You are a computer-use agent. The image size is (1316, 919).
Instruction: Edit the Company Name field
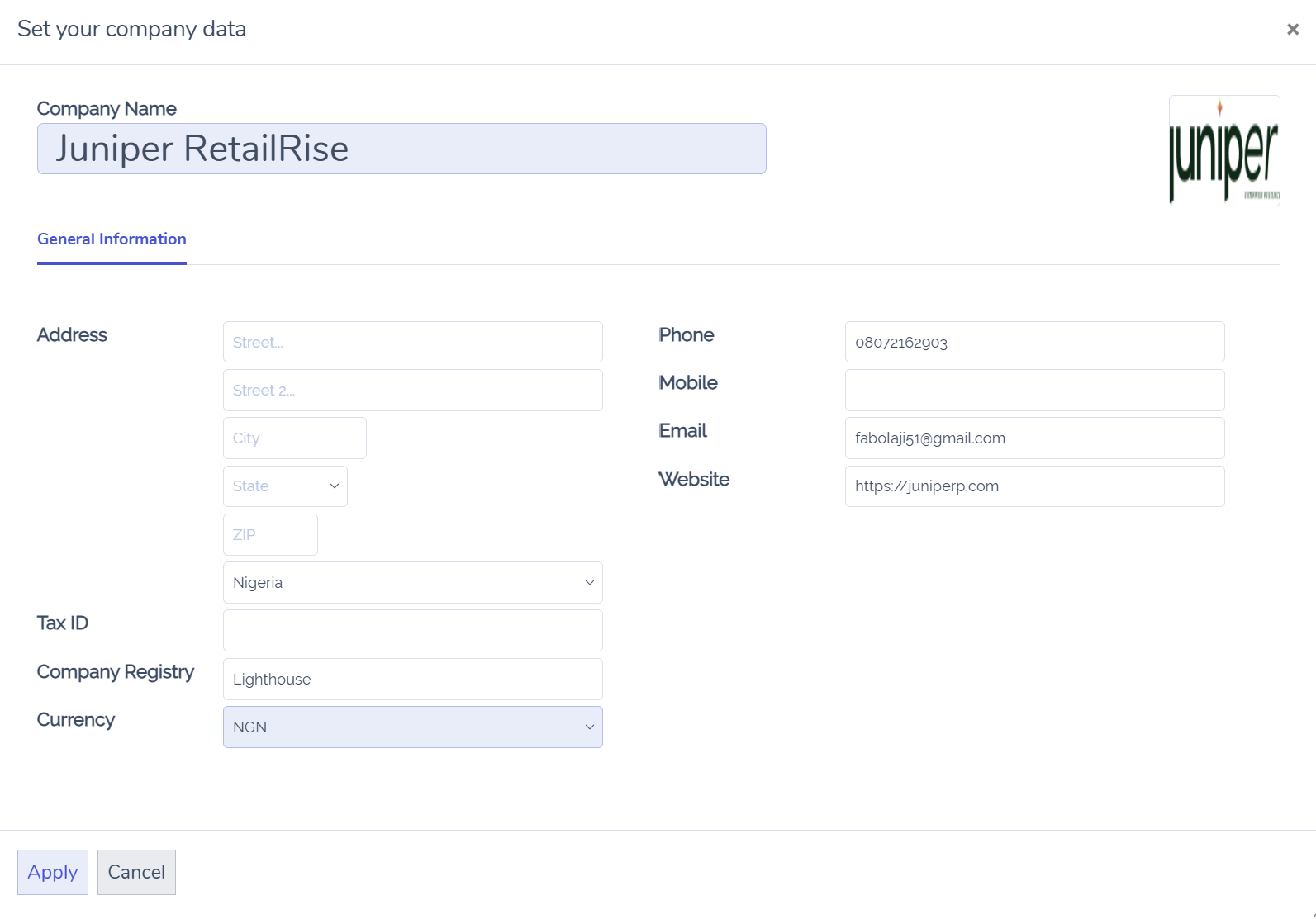tap(401, 149)
